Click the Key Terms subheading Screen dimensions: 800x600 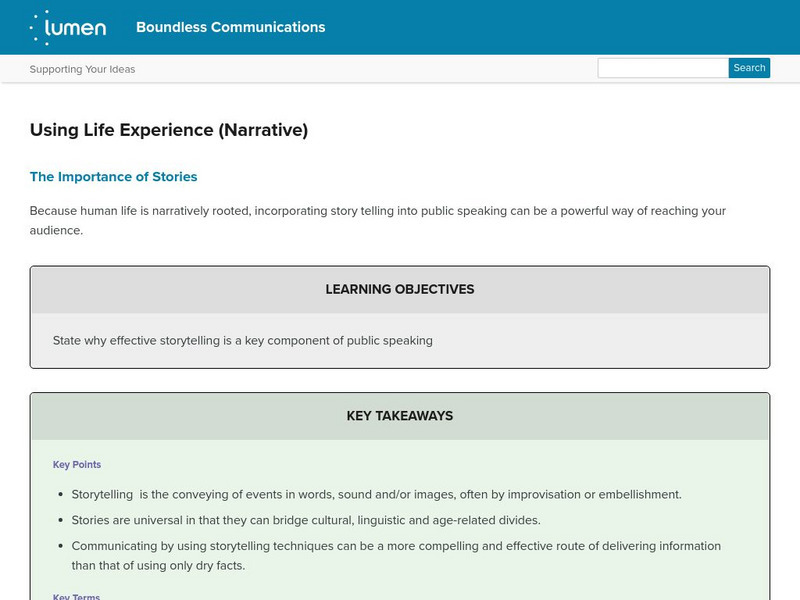point(76,596)
